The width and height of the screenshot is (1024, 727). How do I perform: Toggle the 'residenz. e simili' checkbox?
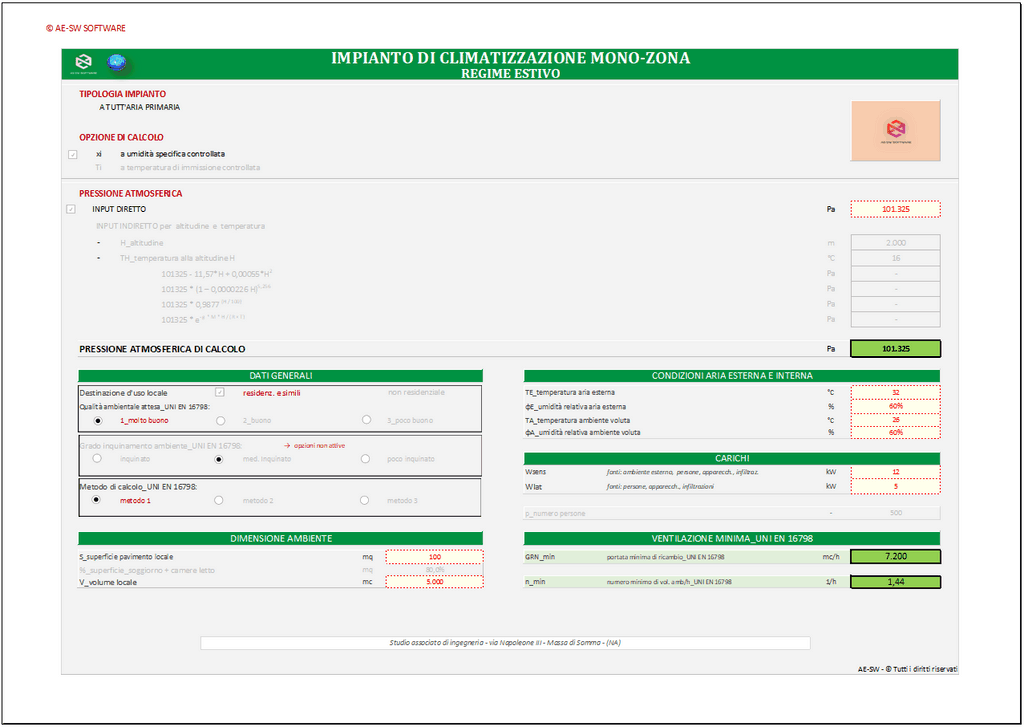point(220,393)
